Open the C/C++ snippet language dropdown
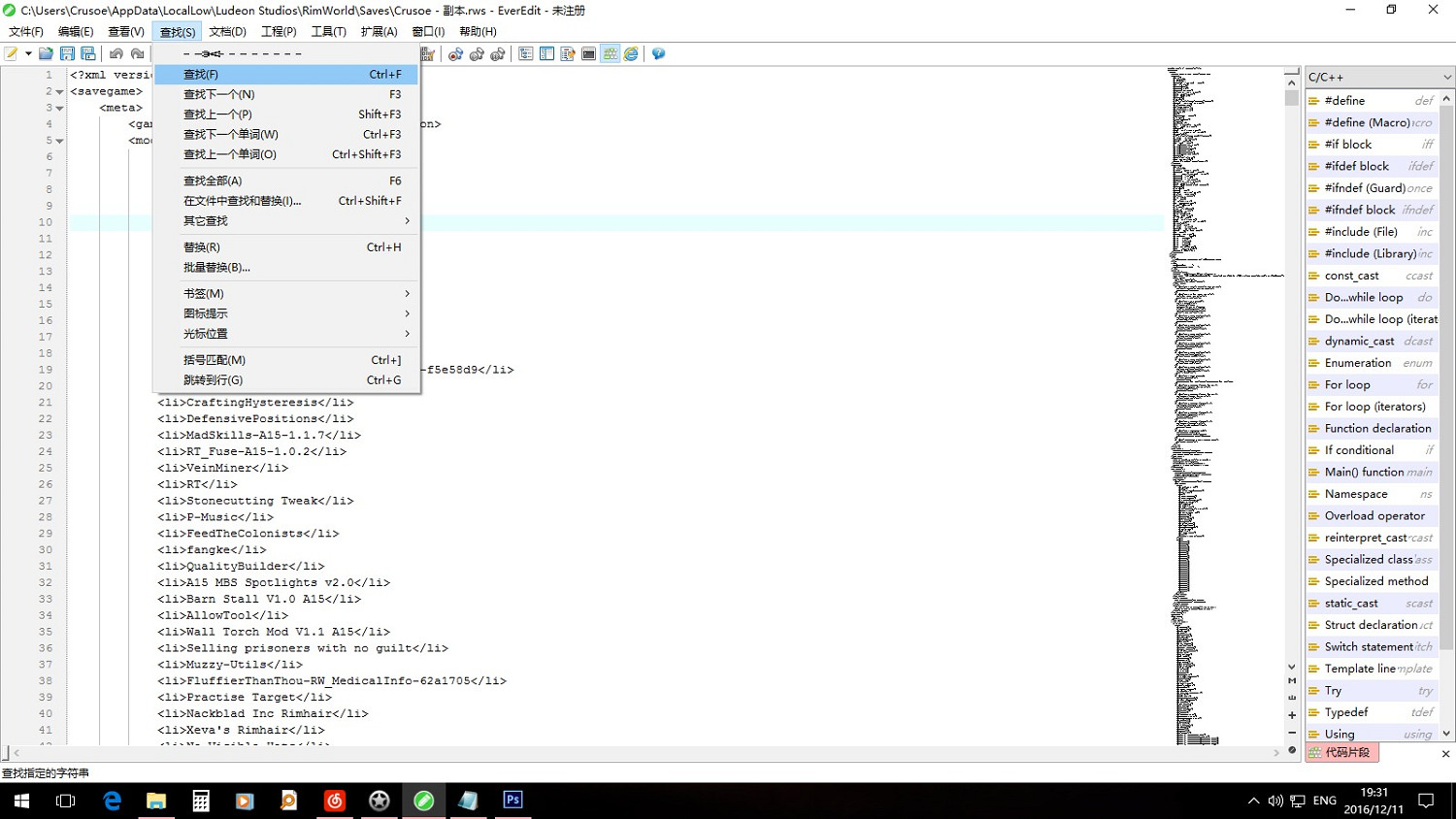This screenshot has width=1456, height=819. click(x=1378, y=77)
